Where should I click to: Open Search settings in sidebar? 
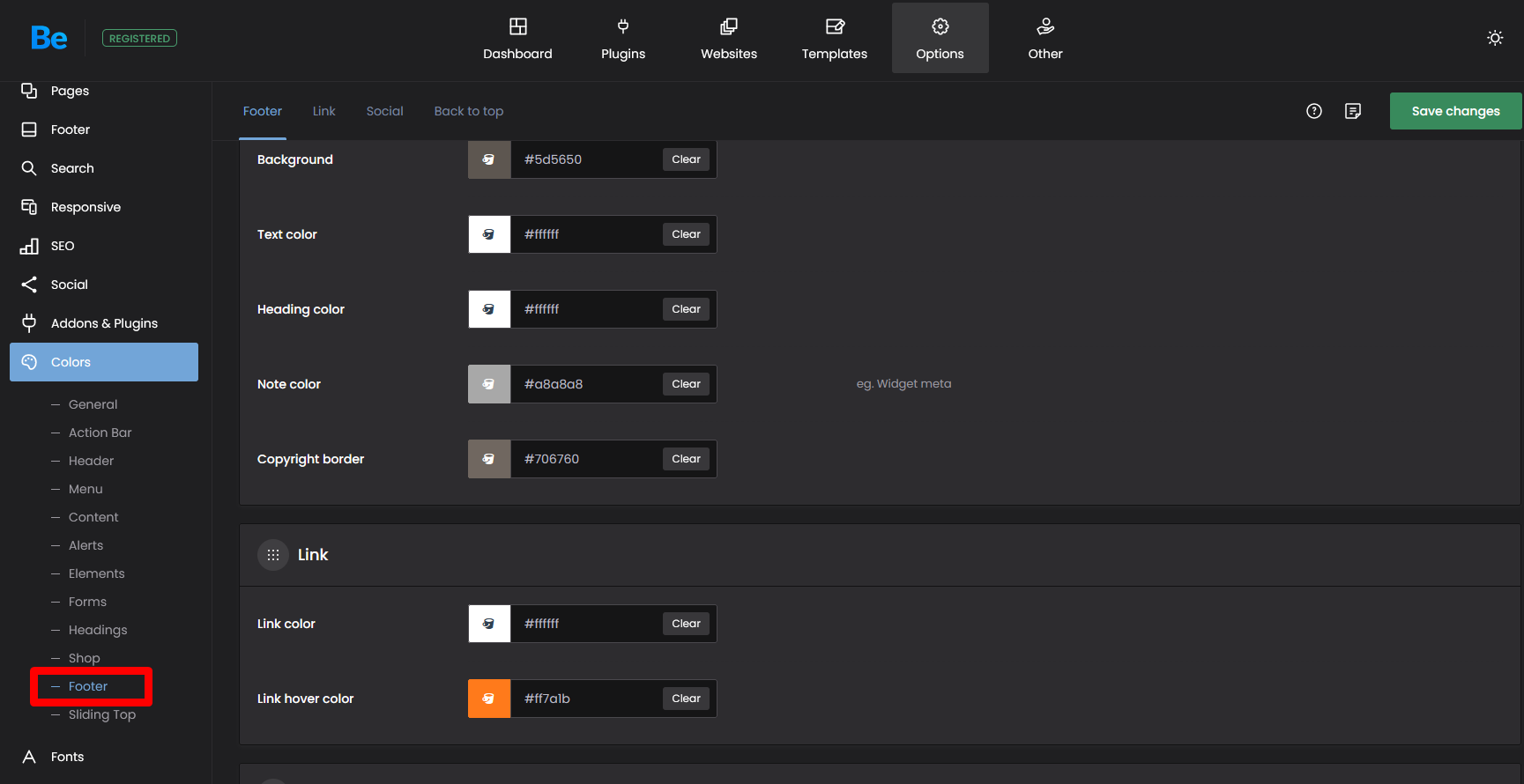[x=104, y=168]
